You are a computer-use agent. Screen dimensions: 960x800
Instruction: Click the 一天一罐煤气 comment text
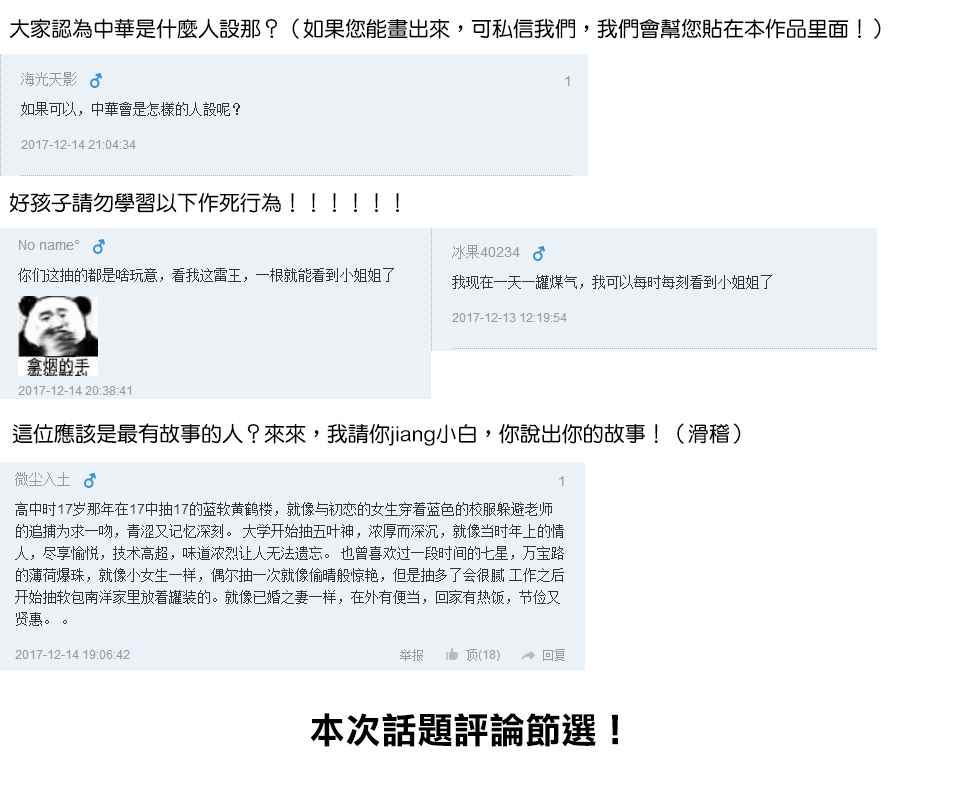pos(612,282)
